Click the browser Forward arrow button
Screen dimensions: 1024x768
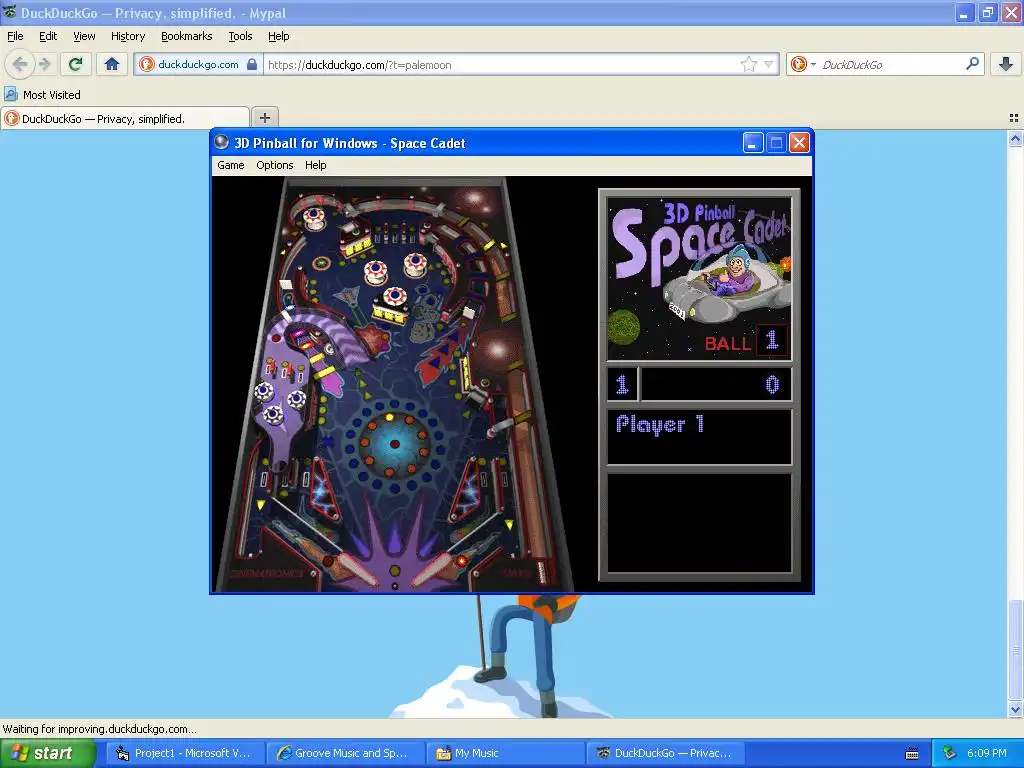(x=44, y=64)
